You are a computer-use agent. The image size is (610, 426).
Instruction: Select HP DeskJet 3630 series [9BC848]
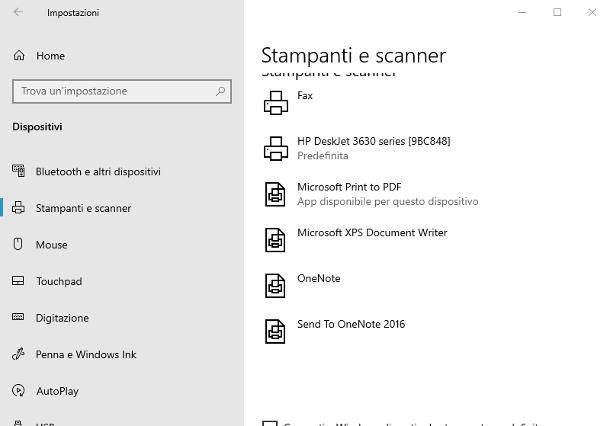point(373,141)
